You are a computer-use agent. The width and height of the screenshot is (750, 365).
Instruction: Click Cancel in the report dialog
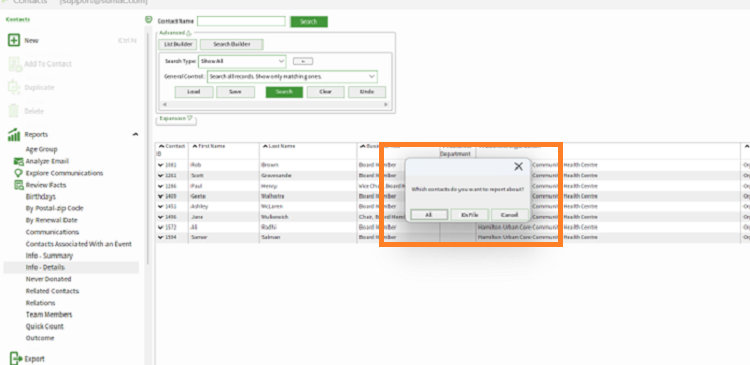click(510, 215)
